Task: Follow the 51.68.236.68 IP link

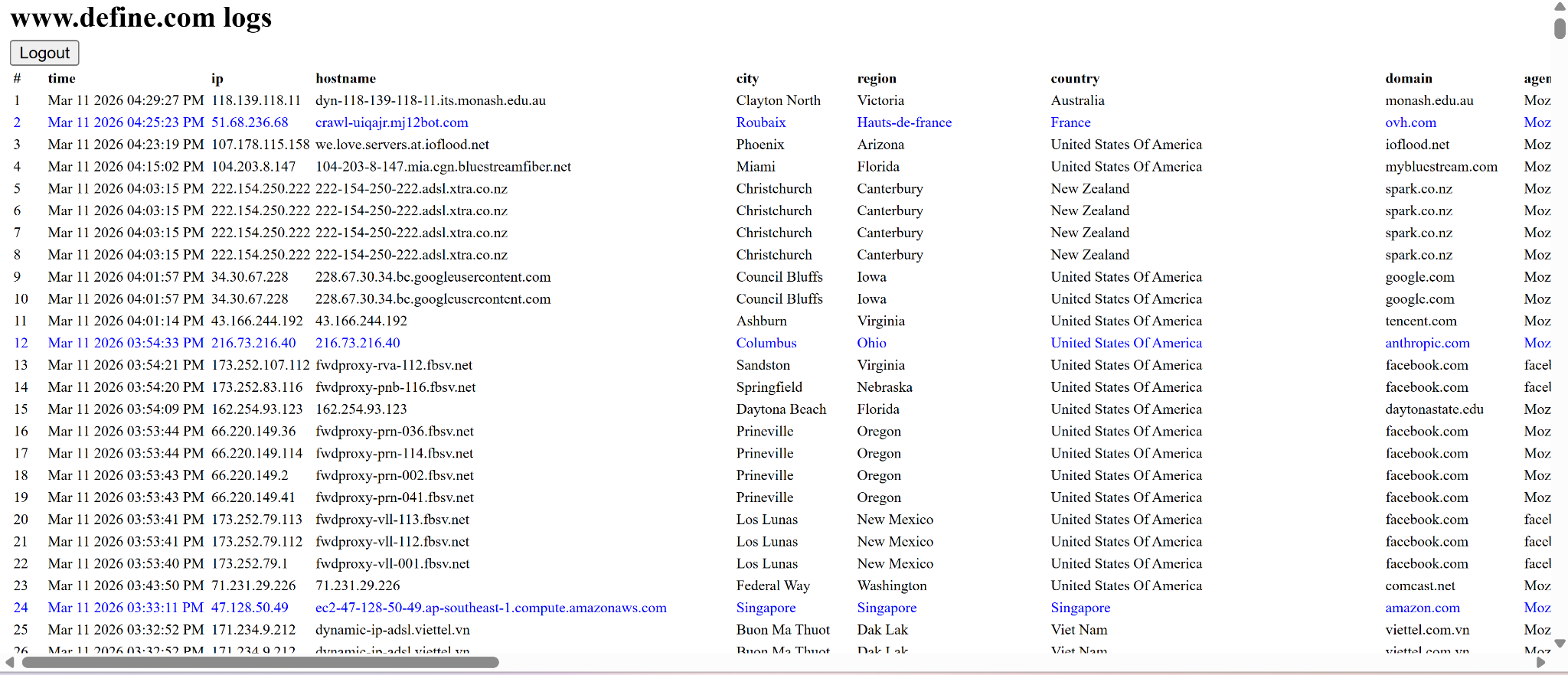Action: pos(250,122)
